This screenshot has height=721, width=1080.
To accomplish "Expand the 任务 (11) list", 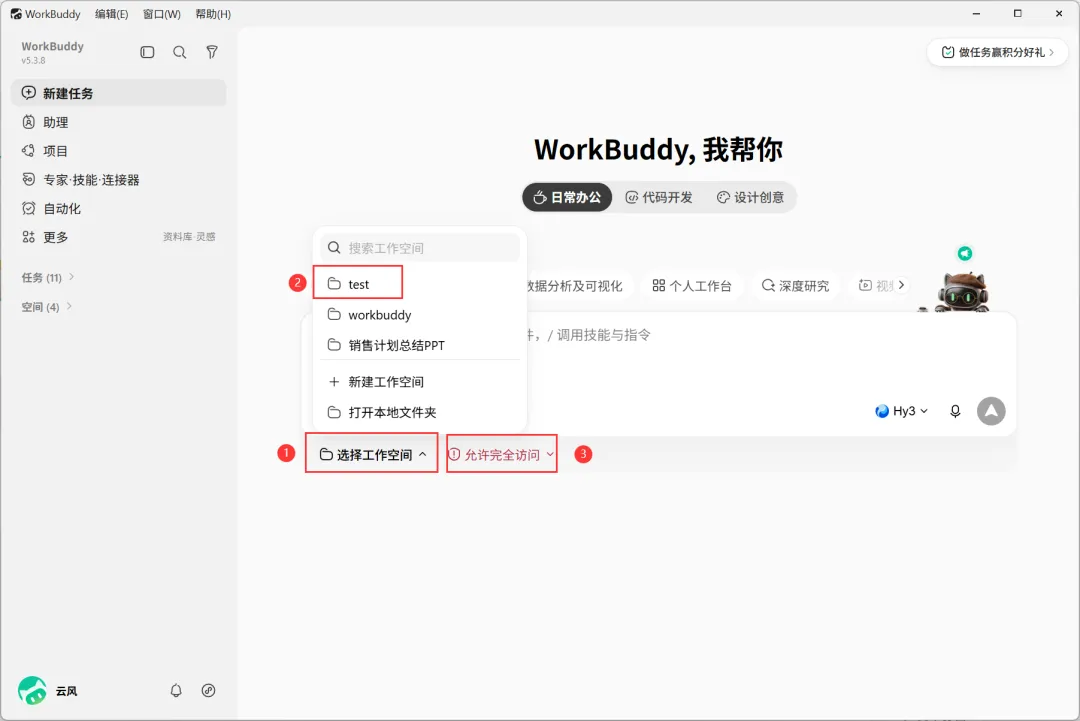I will click(48, 278).
